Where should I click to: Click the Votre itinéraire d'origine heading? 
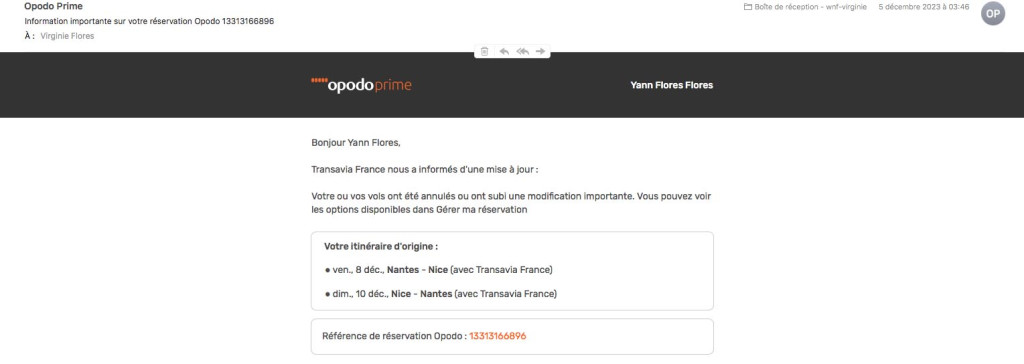pyautogui.click(x=381, y=246)
